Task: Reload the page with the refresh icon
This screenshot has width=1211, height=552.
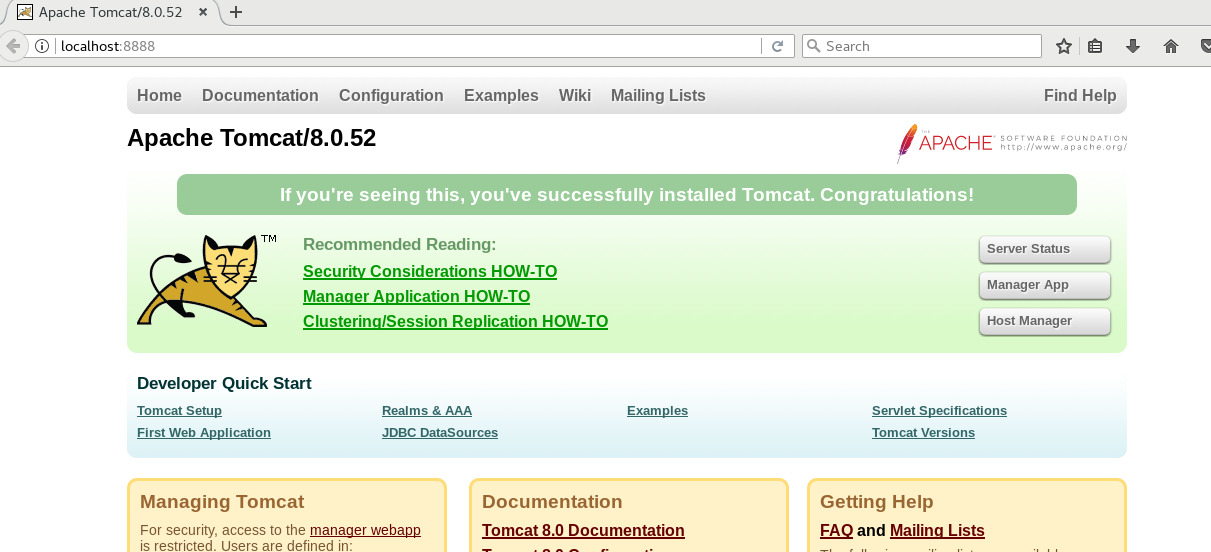Action: pyautogui.click(x=777, y=46)
